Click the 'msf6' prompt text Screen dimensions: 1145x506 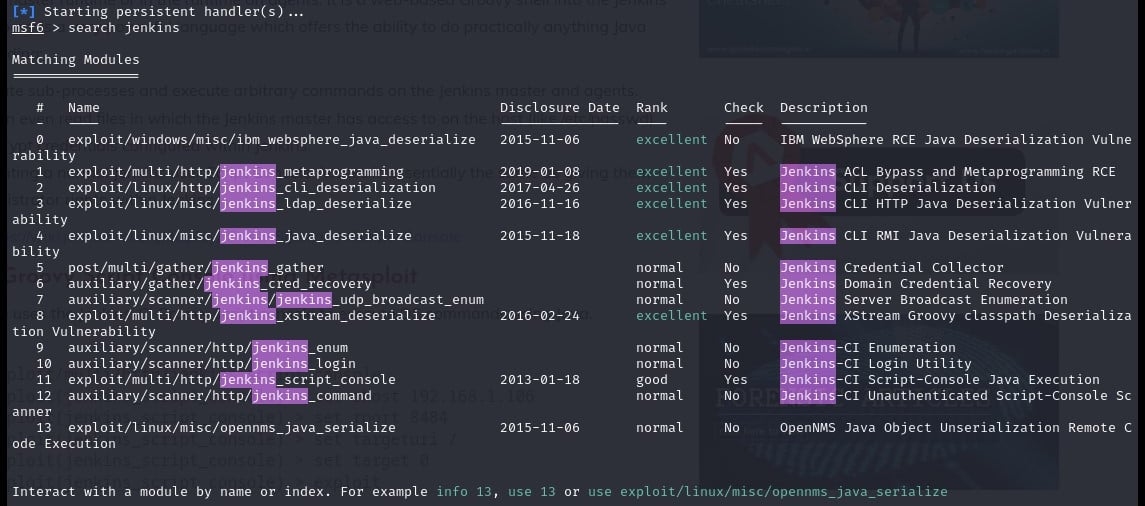point(28,28)
